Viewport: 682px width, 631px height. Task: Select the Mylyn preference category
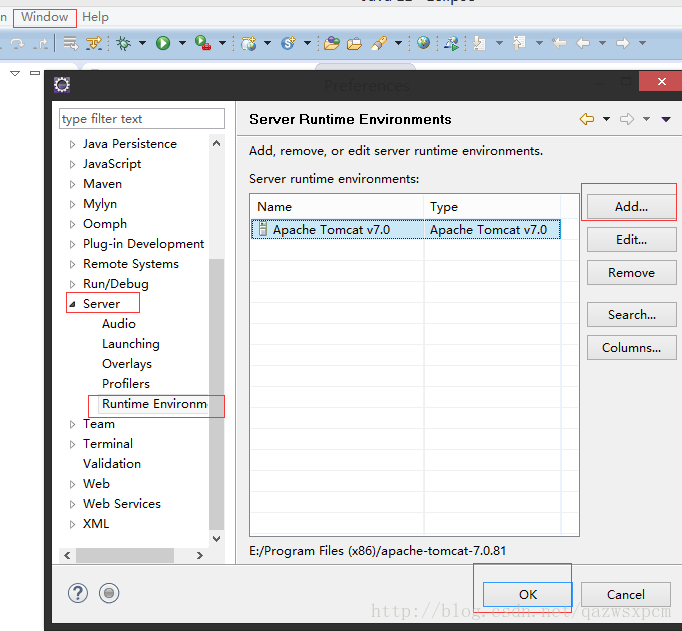100,204
